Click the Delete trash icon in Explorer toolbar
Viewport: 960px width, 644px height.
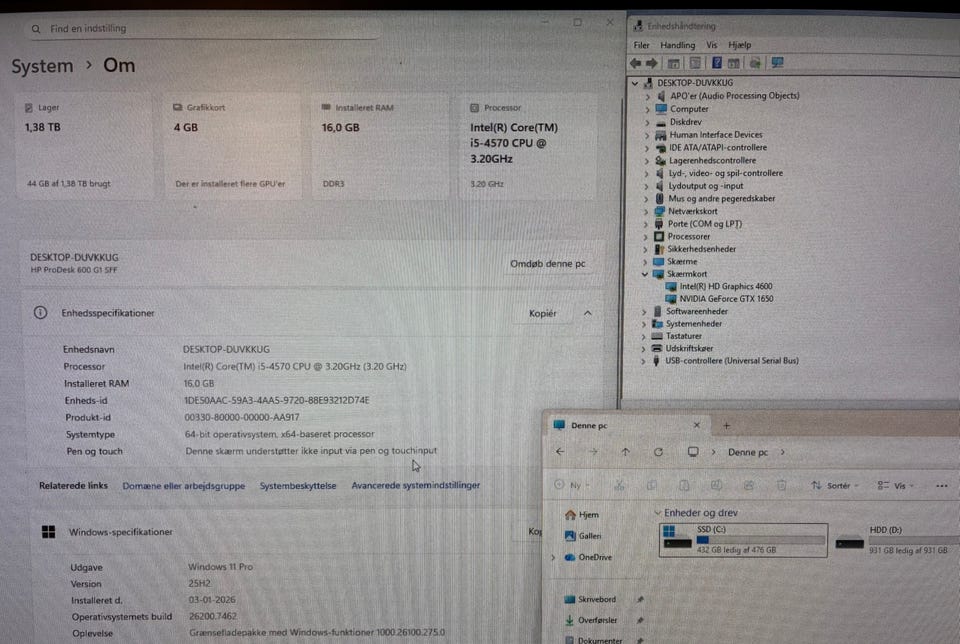point(782,485)
